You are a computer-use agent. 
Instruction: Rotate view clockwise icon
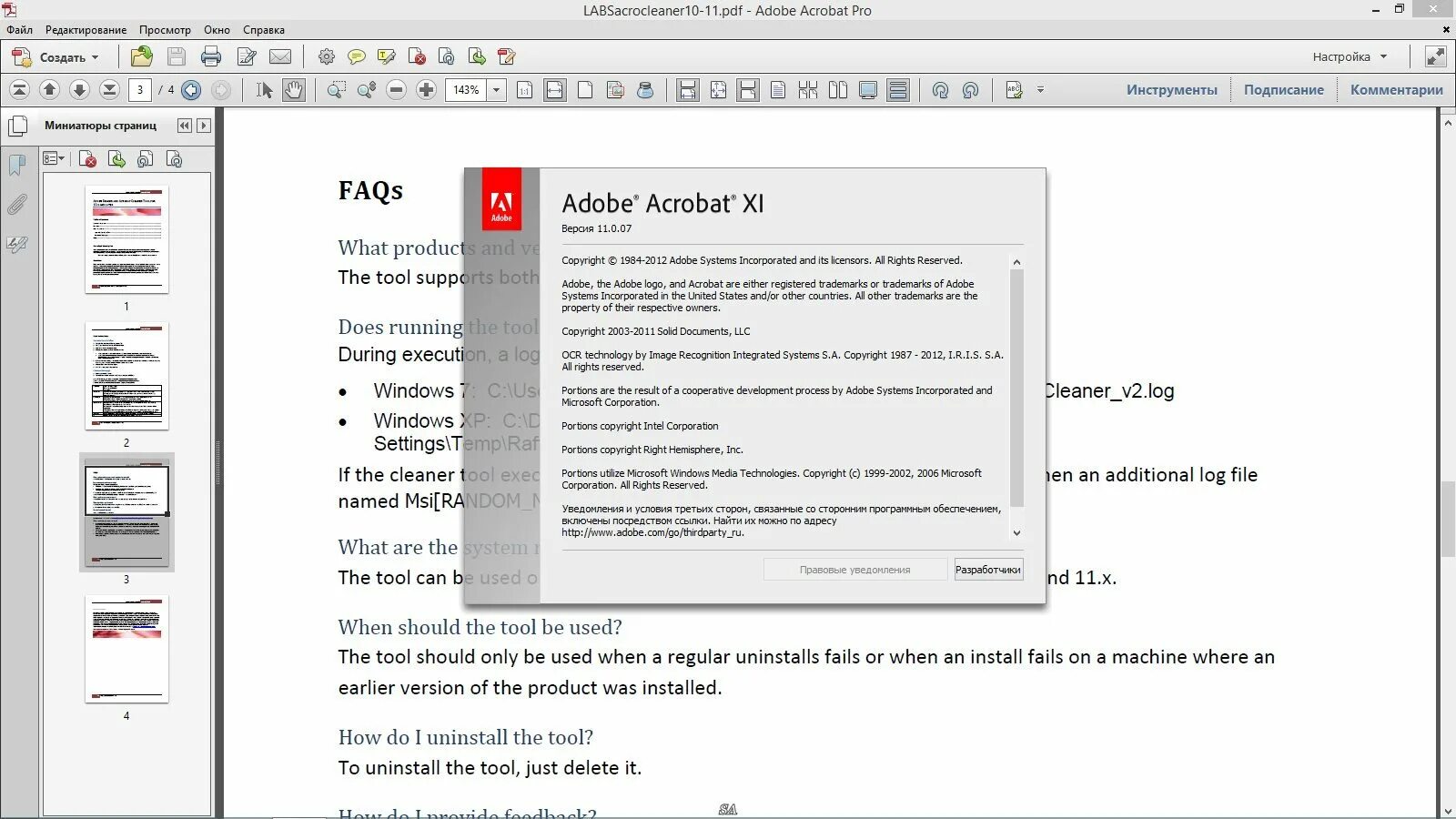point(940,89)
